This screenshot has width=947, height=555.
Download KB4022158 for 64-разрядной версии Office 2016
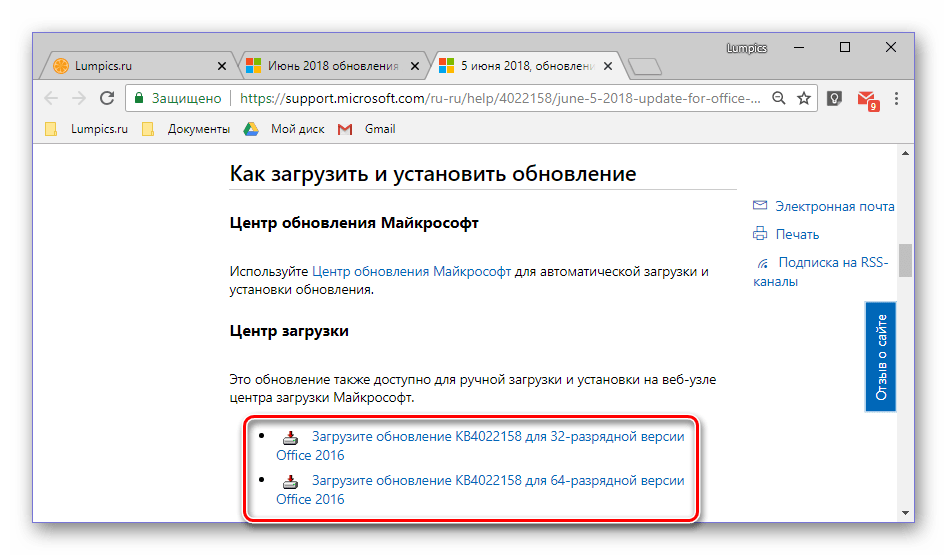[x=480, y=490]
